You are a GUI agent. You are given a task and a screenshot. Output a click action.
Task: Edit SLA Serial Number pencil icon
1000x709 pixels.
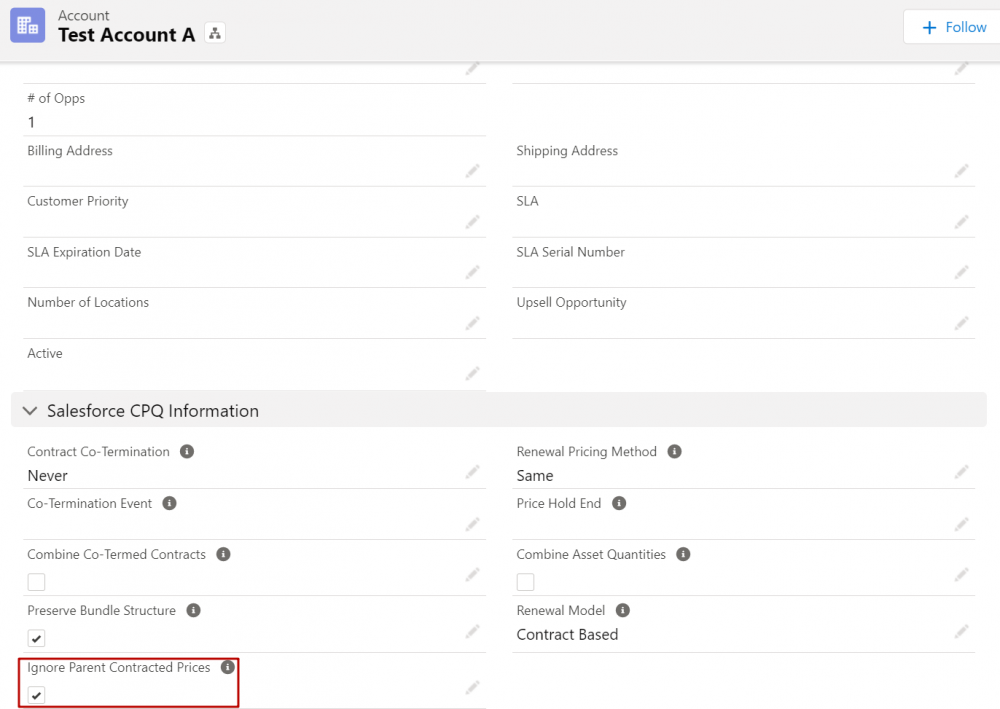(961, 272)
